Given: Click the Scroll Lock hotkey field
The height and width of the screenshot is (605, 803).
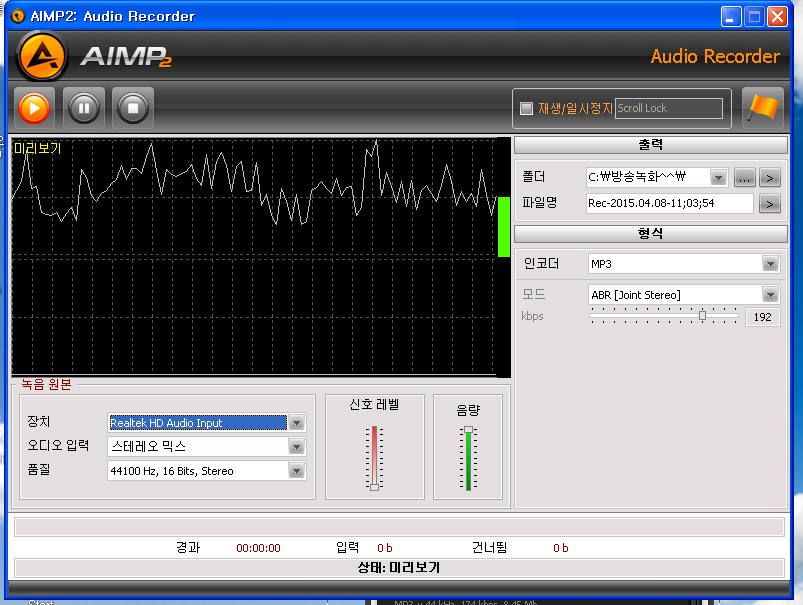Looking at the screenshot, I should pyautogui.click(x=668, y=108).
